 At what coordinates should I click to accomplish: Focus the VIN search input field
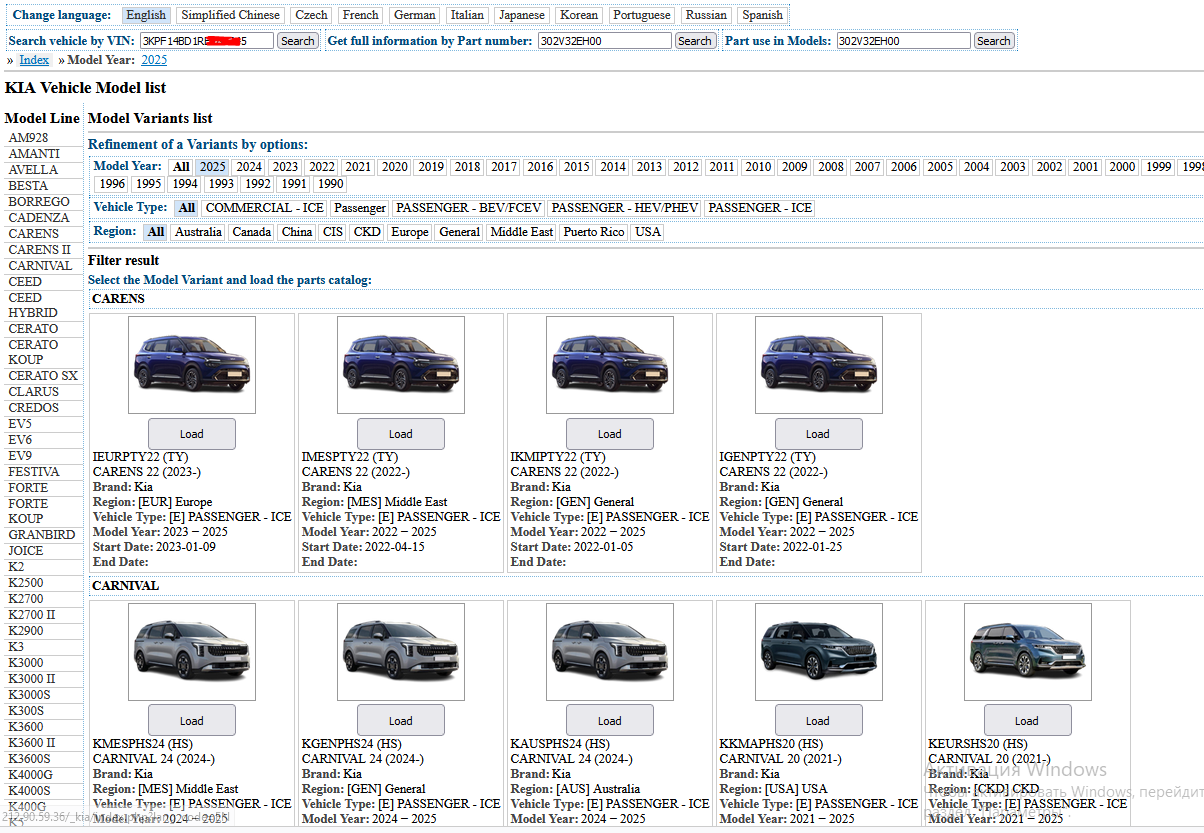tap(206, 41)
